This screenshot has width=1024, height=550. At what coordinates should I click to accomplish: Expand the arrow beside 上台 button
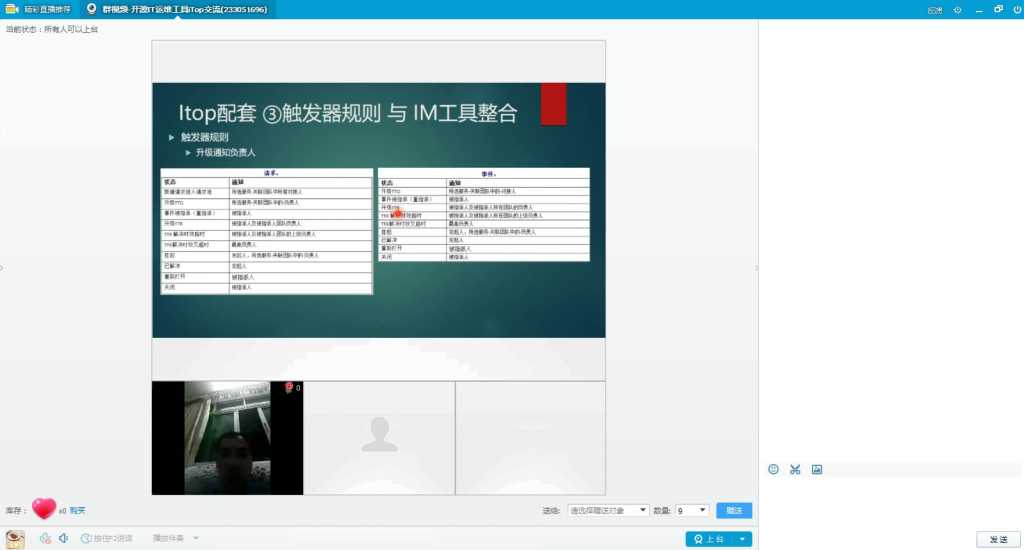click(x=743, y=539)
